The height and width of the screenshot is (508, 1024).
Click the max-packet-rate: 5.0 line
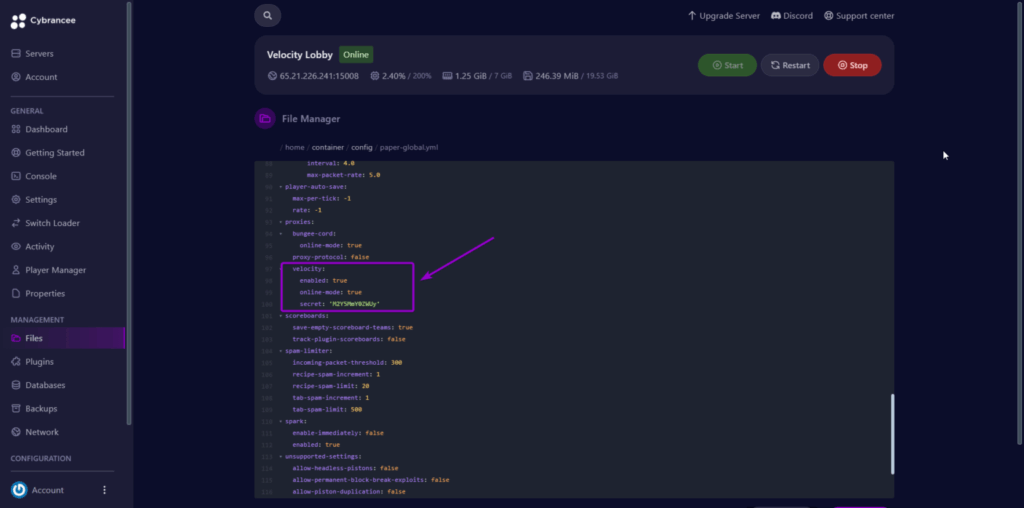(344, 175)
